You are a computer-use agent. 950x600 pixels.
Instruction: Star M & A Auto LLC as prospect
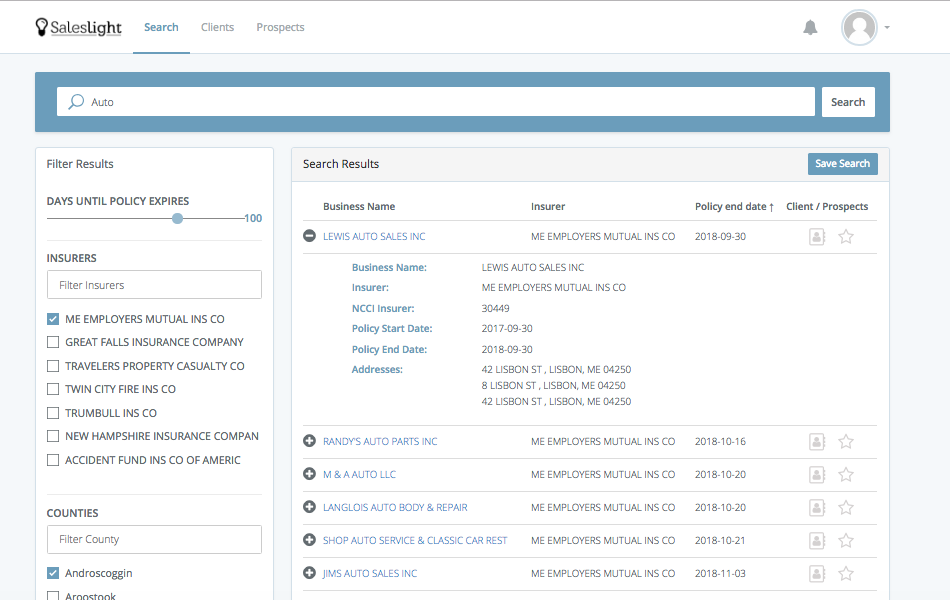click(x=846, y=475)
